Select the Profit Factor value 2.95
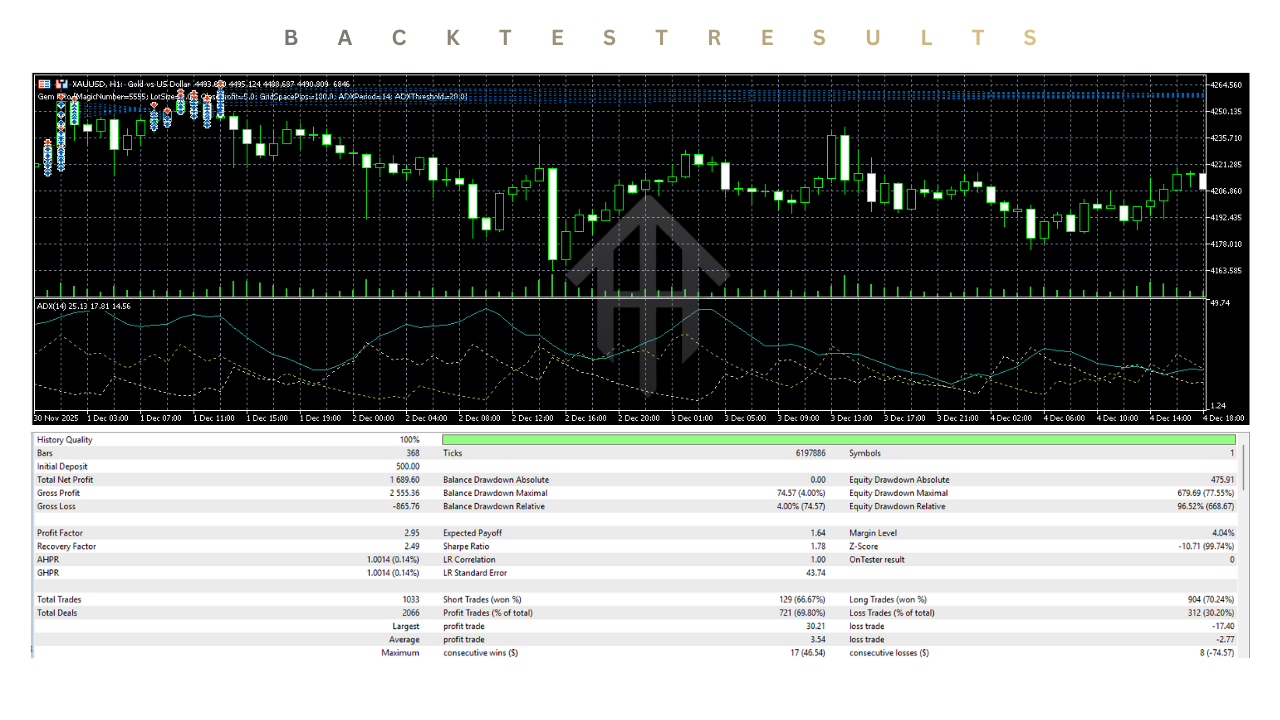 (411, 533)
